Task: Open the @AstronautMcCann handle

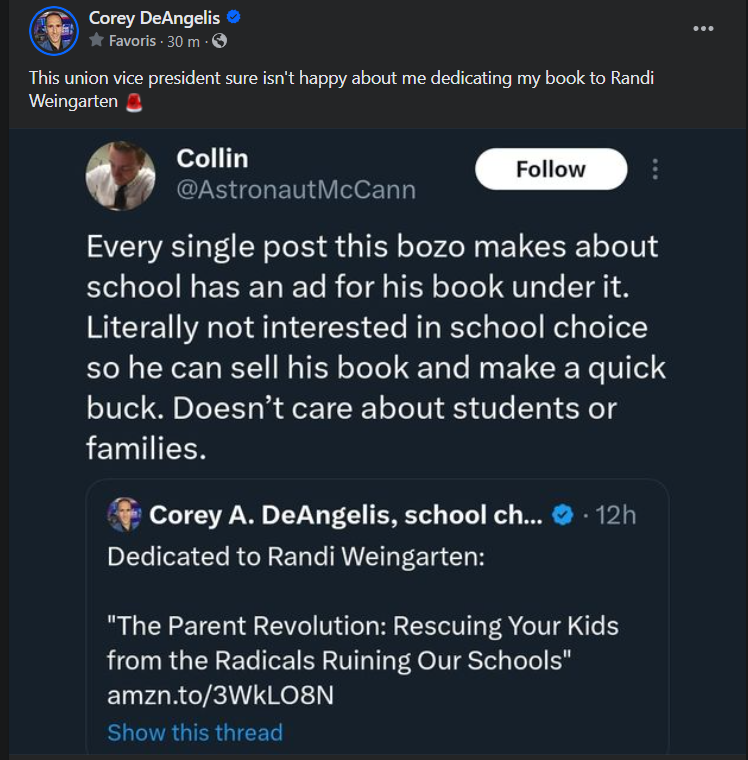Action: pyautogui.click(x=296, y=189)
